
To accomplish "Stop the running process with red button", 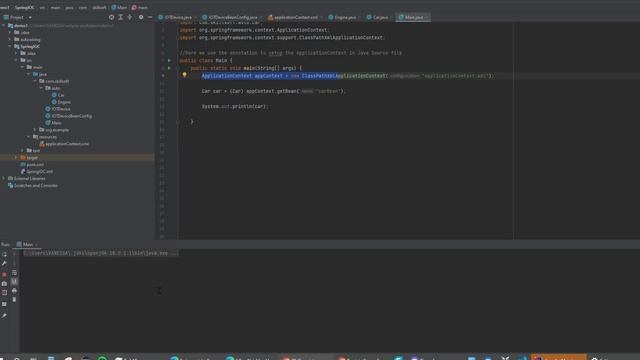I will click(4, 274).
